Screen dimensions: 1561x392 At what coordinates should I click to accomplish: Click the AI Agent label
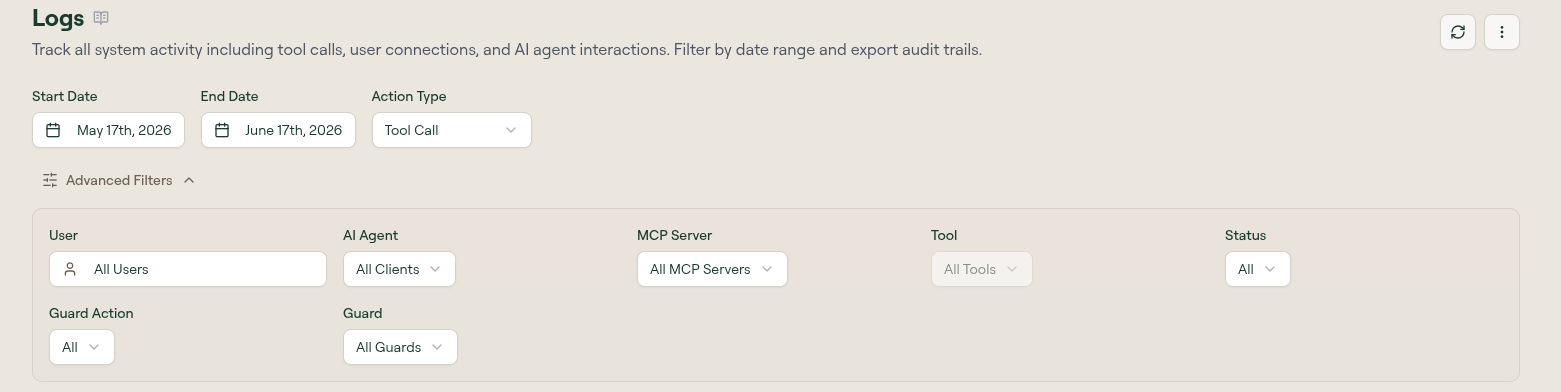pos(370,235)
